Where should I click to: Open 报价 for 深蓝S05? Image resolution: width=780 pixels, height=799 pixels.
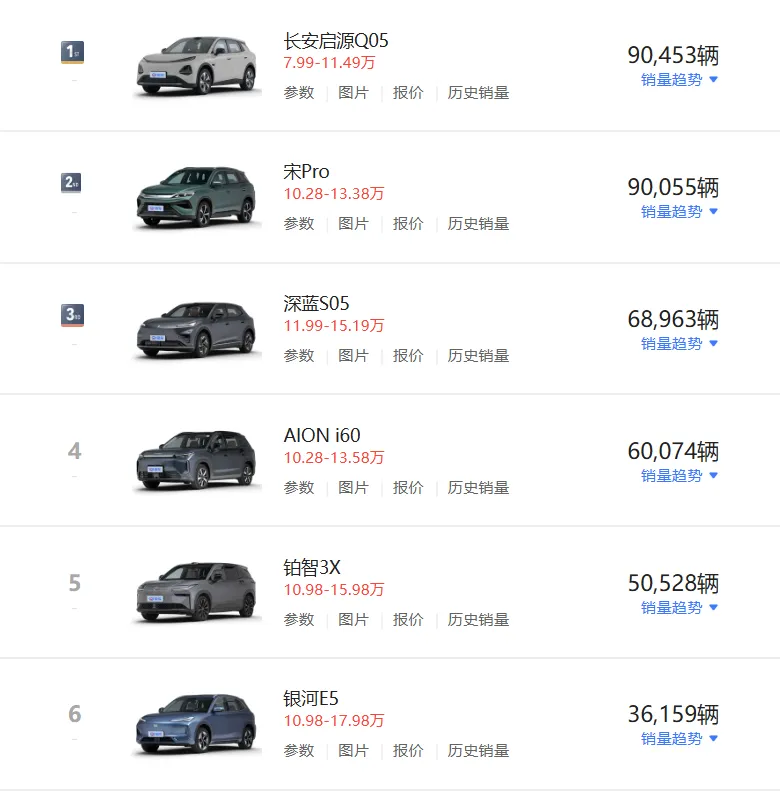click(408, 356)
